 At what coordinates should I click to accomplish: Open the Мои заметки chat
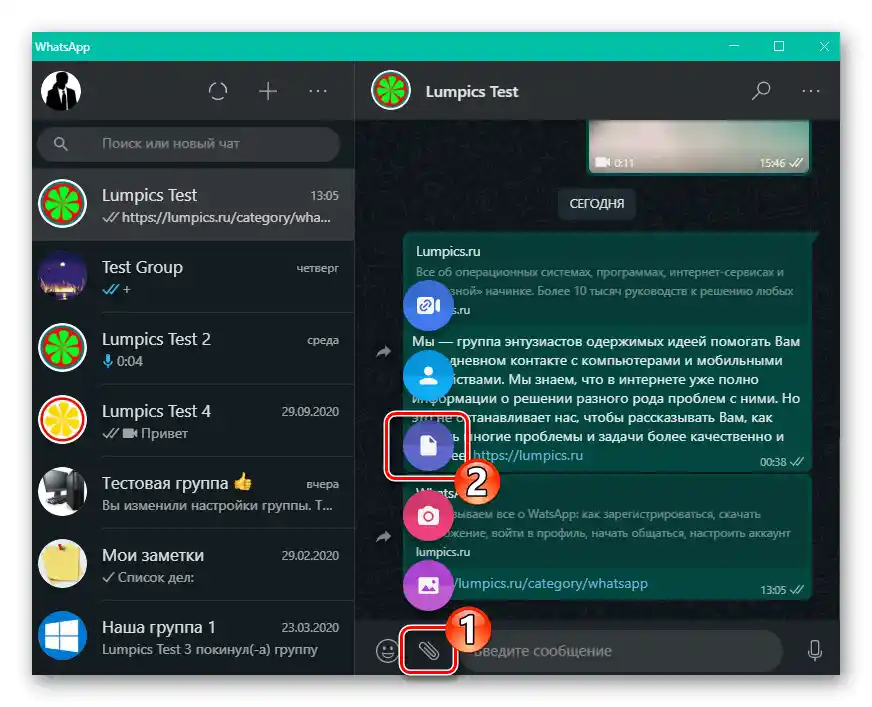click(193, 565)
